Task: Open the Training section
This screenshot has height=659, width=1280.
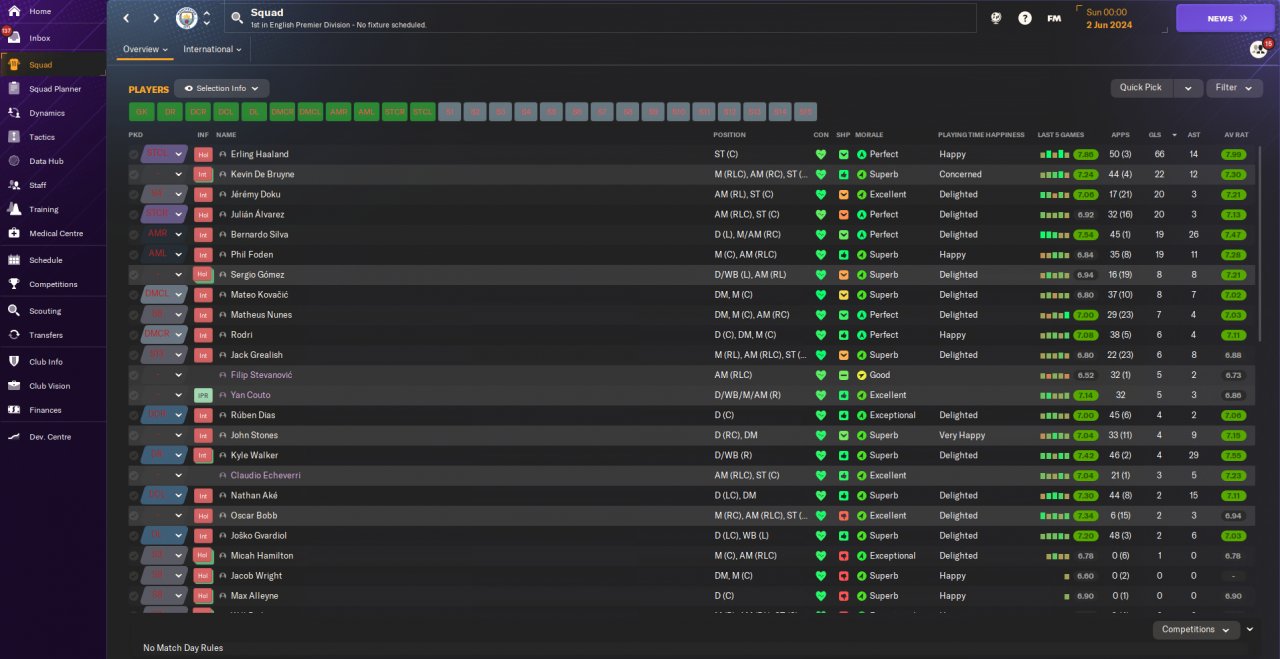Action: [x=44, y=209]
